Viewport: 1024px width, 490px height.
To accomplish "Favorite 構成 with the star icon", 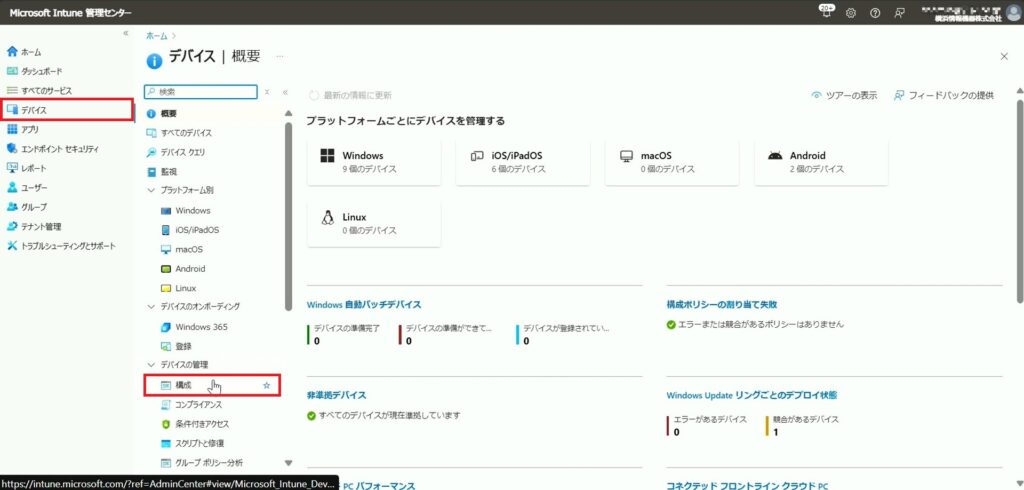I will coord(266,385).
